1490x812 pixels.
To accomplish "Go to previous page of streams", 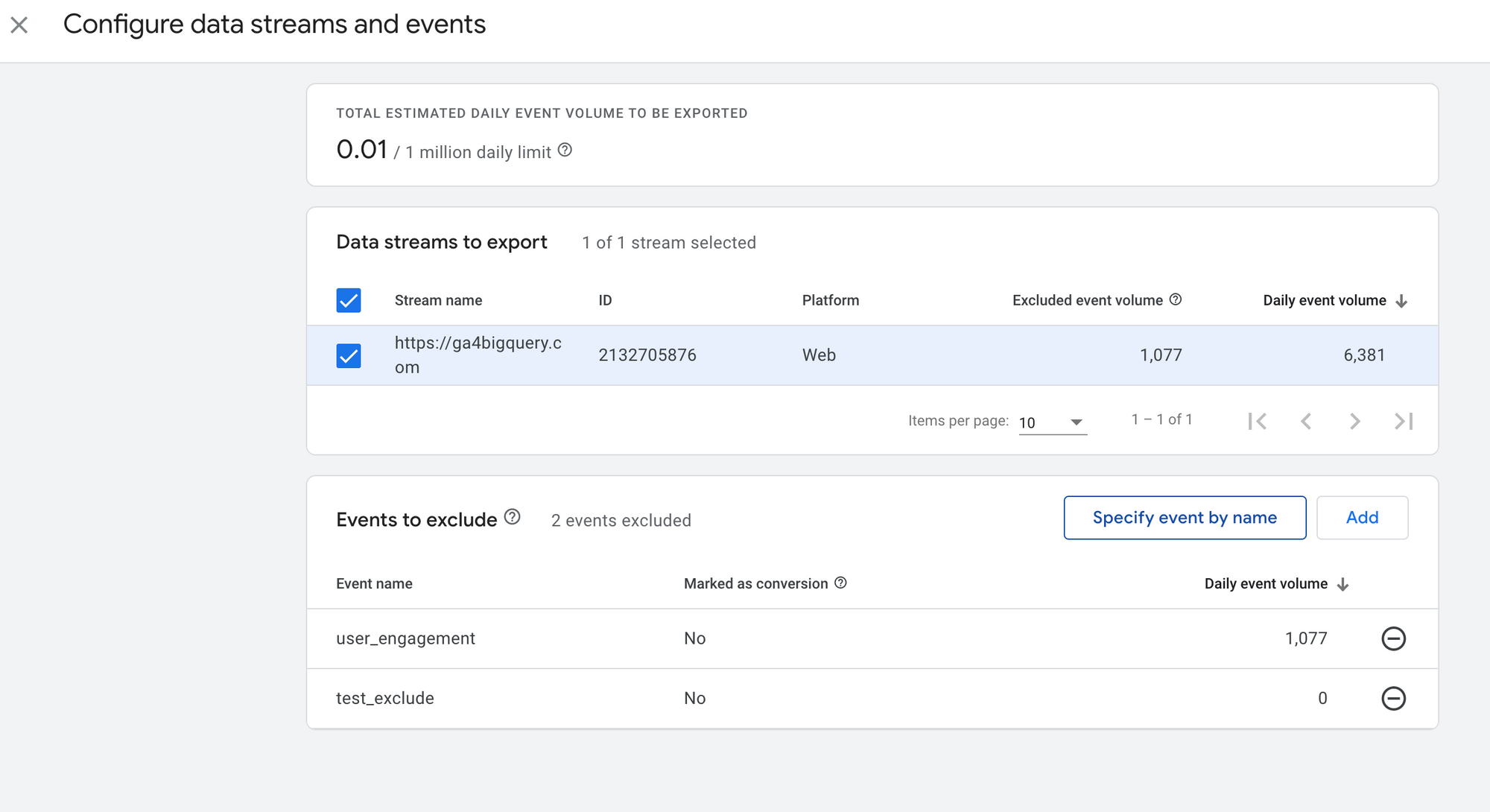I will tap(1306, 421).
